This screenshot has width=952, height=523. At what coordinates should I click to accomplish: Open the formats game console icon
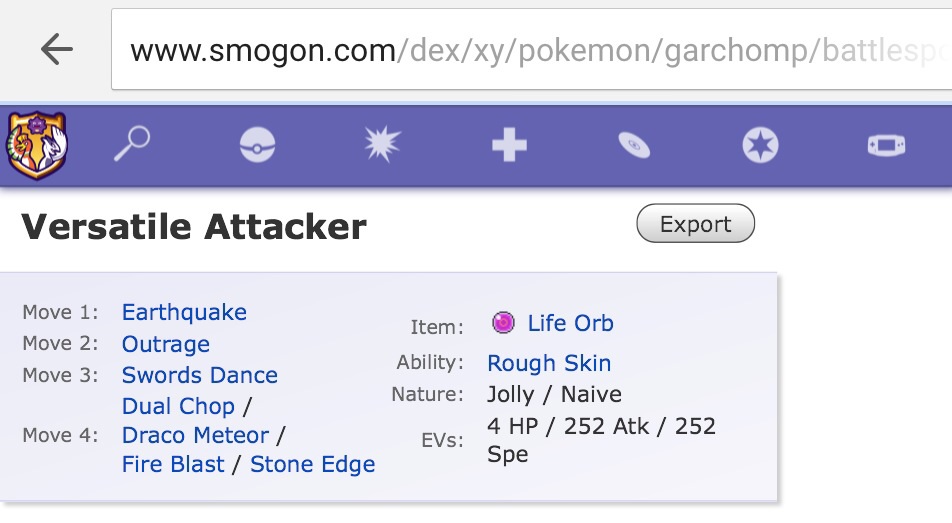[x=886, y=146]
